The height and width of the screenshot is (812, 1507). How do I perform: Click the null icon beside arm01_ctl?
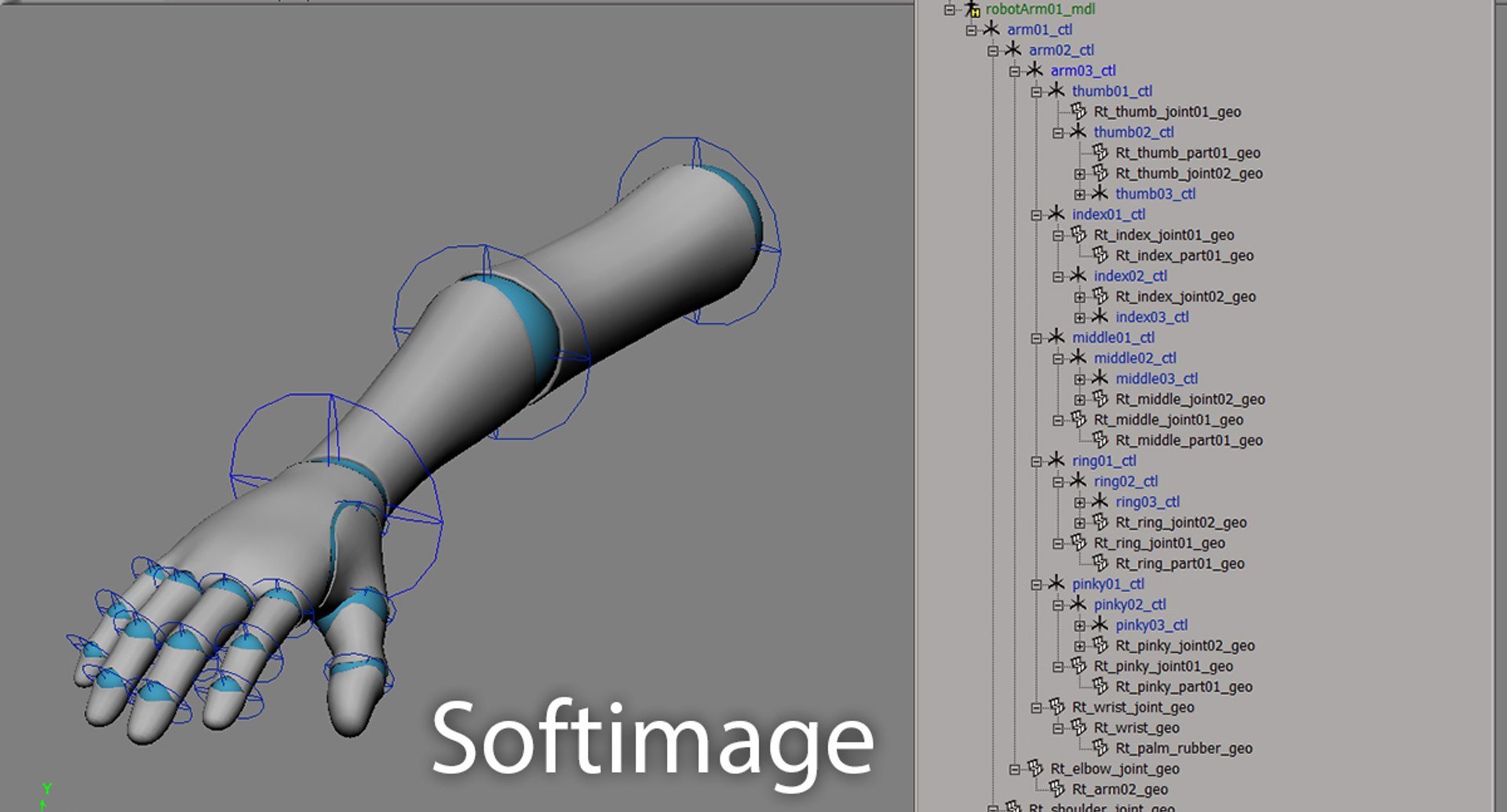tap(992, 29)
